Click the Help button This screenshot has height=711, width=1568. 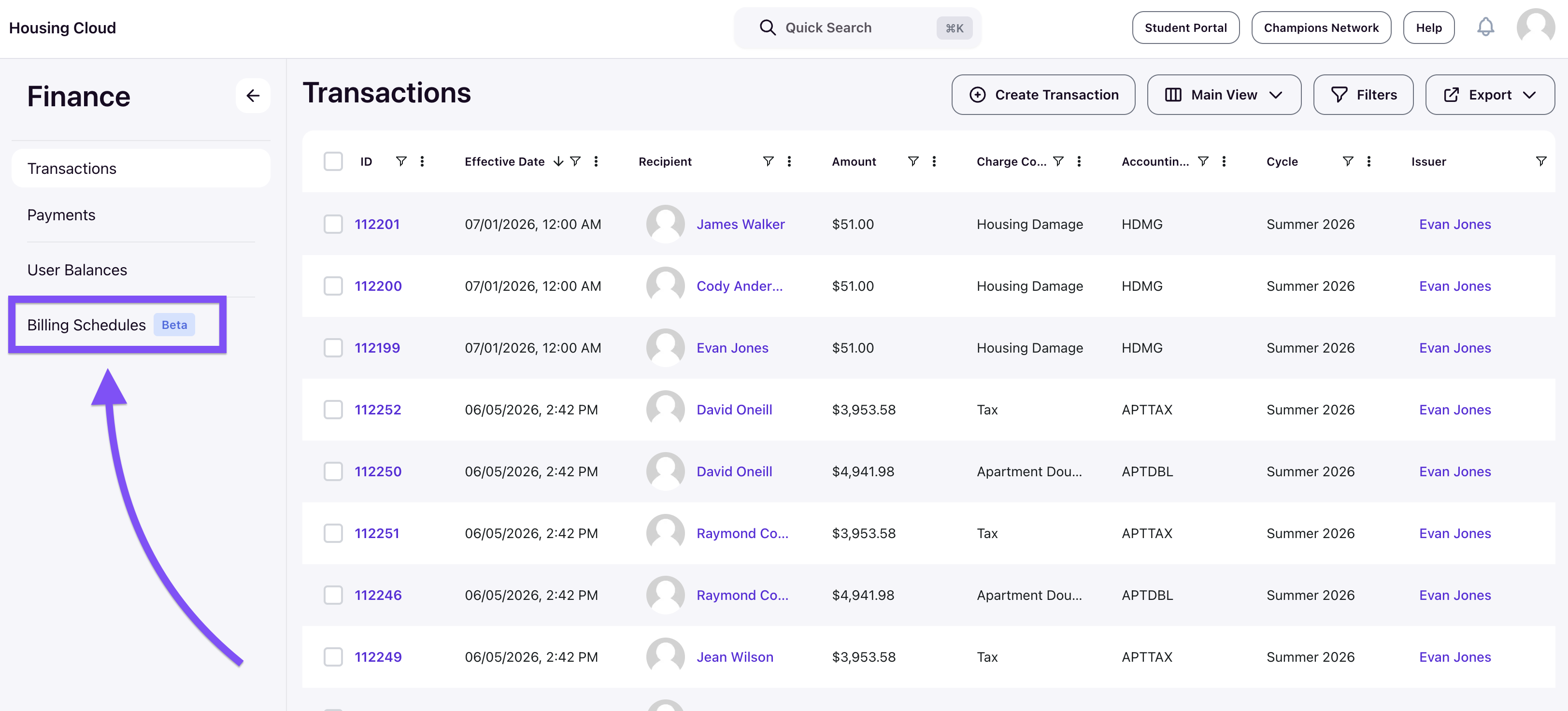pyautogui.click(x=1428, y=28)
